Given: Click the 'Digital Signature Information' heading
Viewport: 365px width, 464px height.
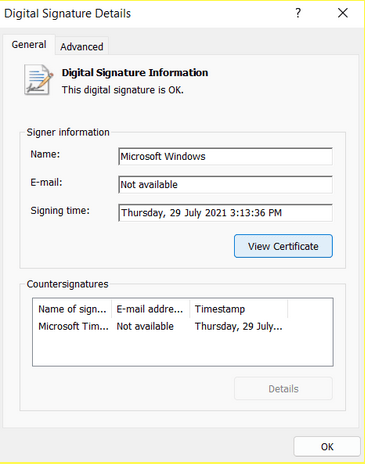Looking at the screenshot, I should (135, 72).
